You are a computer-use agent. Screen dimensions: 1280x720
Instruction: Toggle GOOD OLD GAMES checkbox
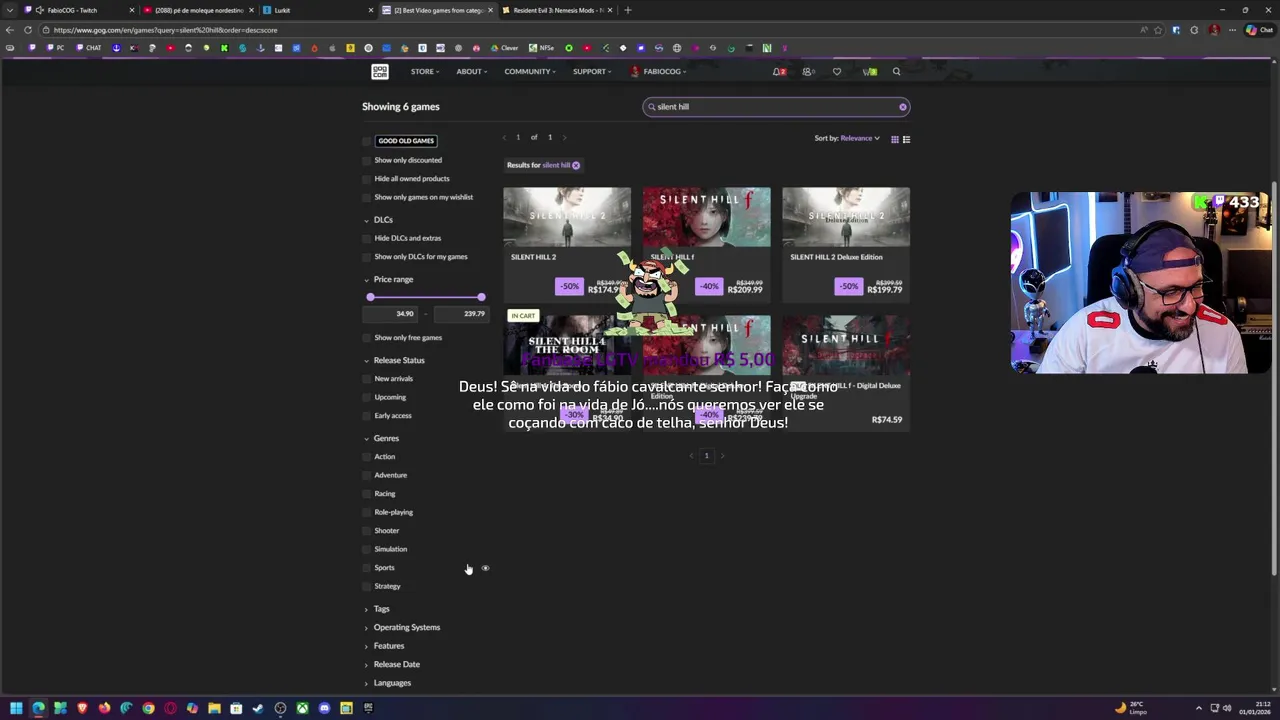click(x=367, y=141)
